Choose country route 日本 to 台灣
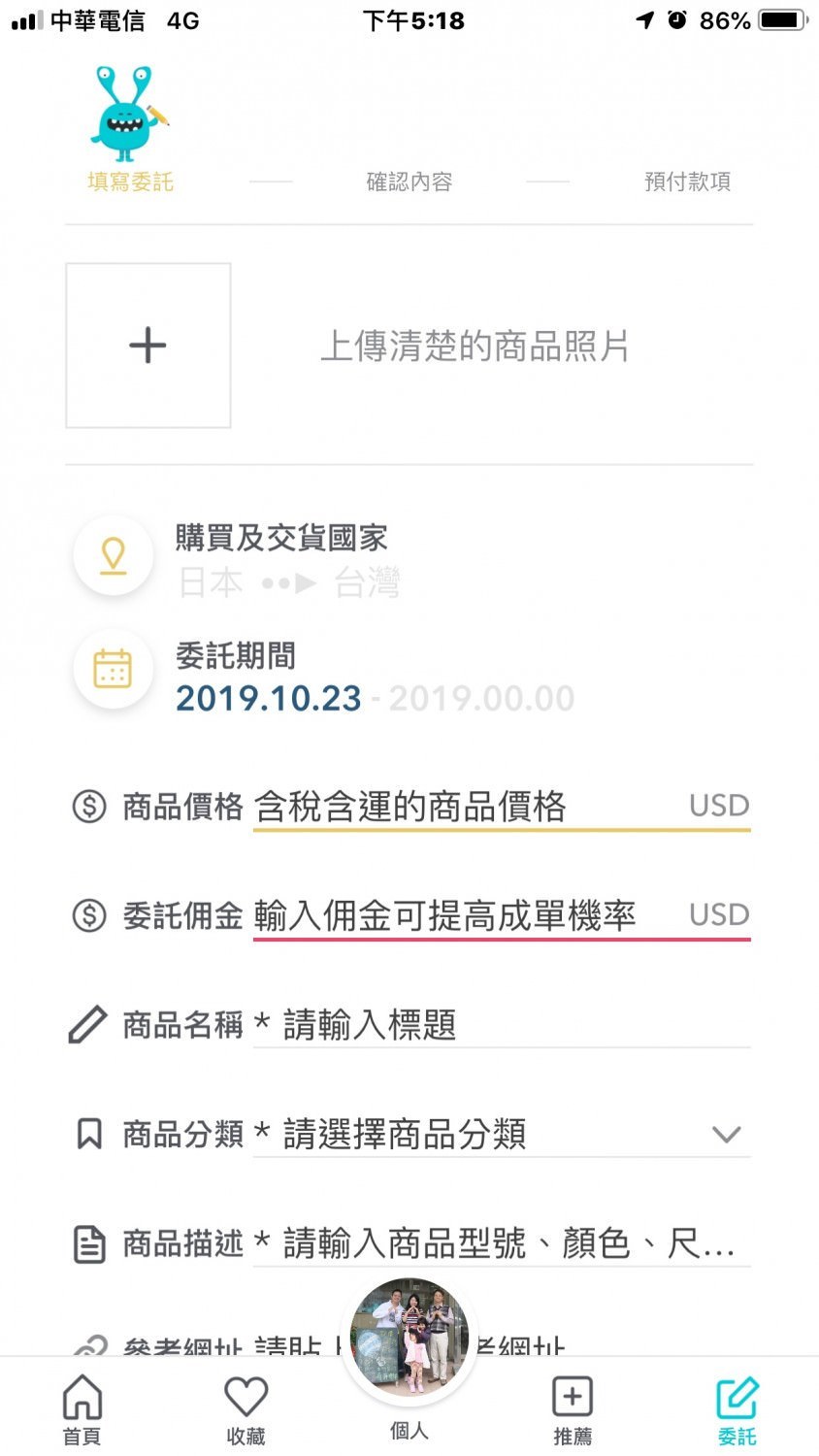This screenshot has height=1456, width=819. click(289, 583)
